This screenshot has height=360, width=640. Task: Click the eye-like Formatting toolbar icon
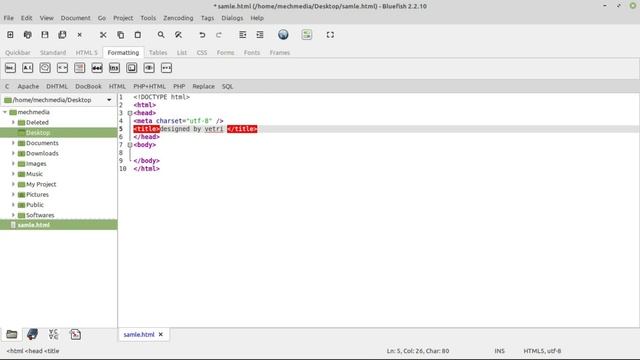coord(149,68)
